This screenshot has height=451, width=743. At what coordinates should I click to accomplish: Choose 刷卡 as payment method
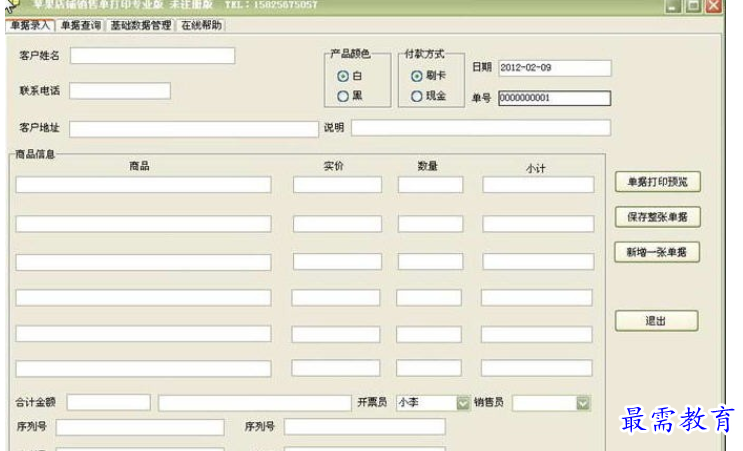(x=417, y=76)
